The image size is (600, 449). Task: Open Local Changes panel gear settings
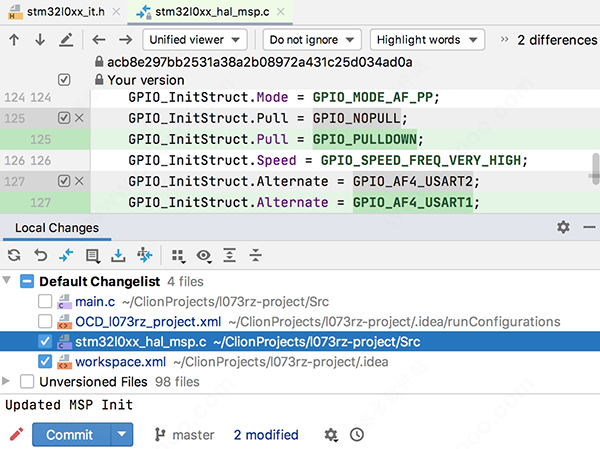tap(563, 228)
